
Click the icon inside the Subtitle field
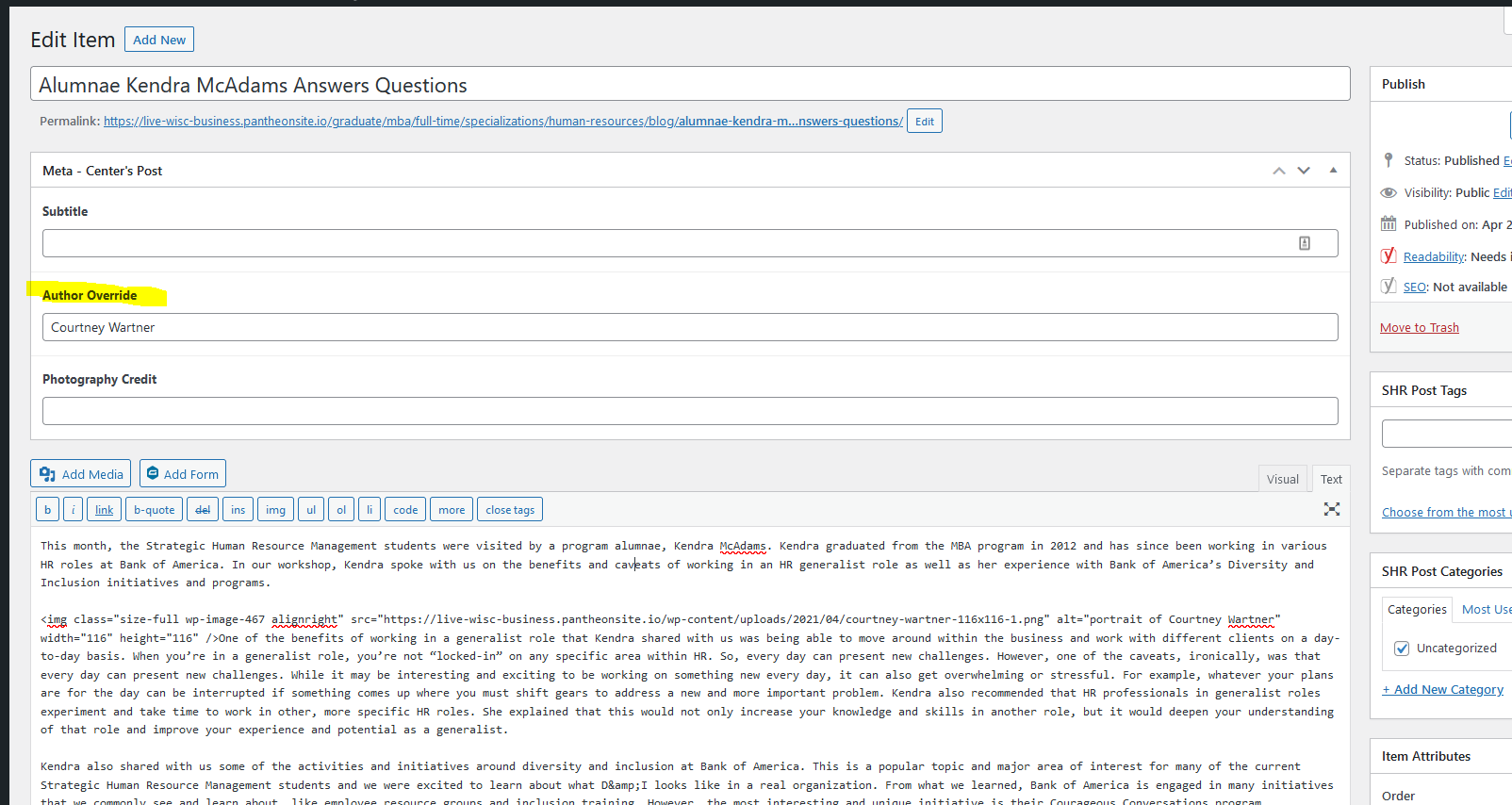[1305, 243]
